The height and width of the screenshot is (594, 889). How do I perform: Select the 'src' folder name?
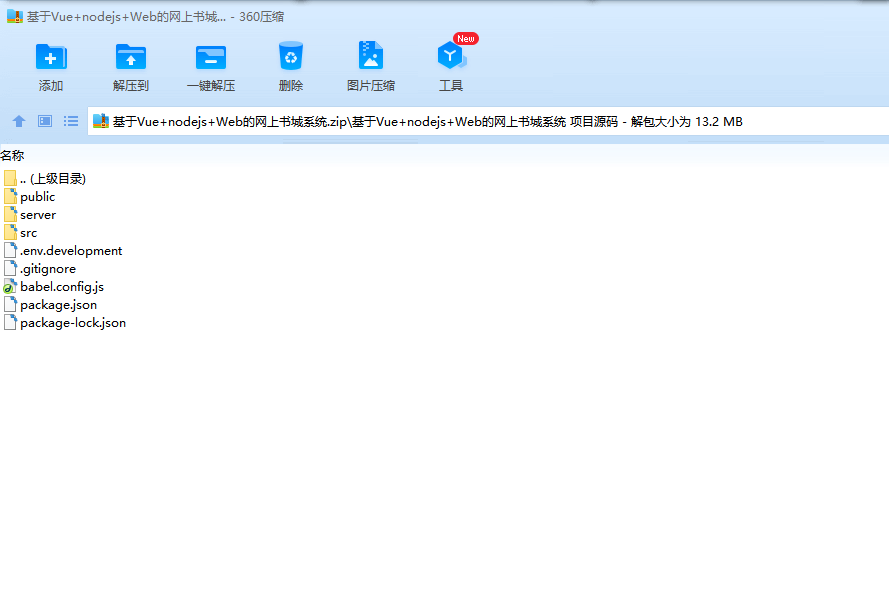tap(28, 233)
